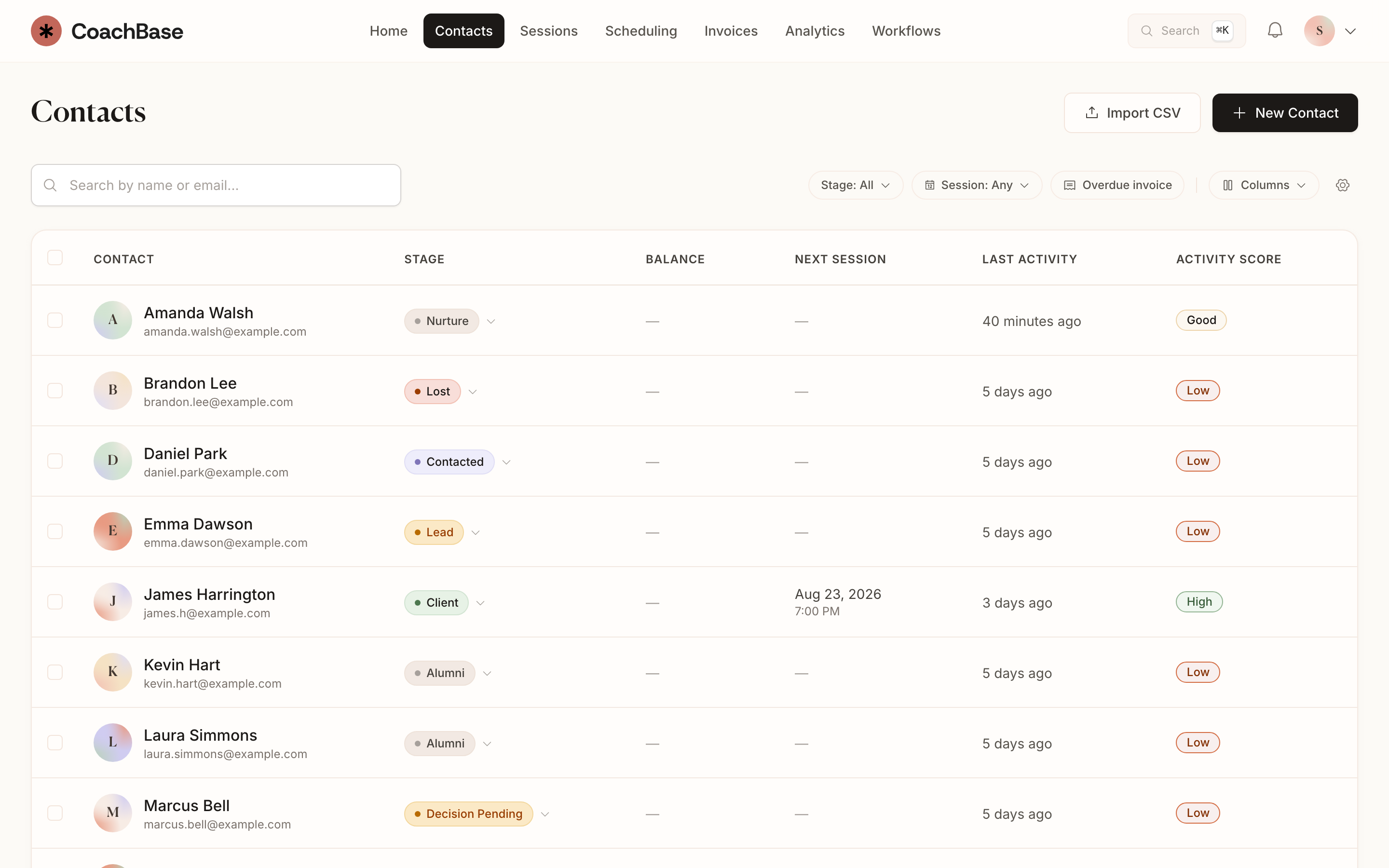Click the CoachBase asterisk logo icon
Viewport: 1389px width, 868px height.
(46, 31)
